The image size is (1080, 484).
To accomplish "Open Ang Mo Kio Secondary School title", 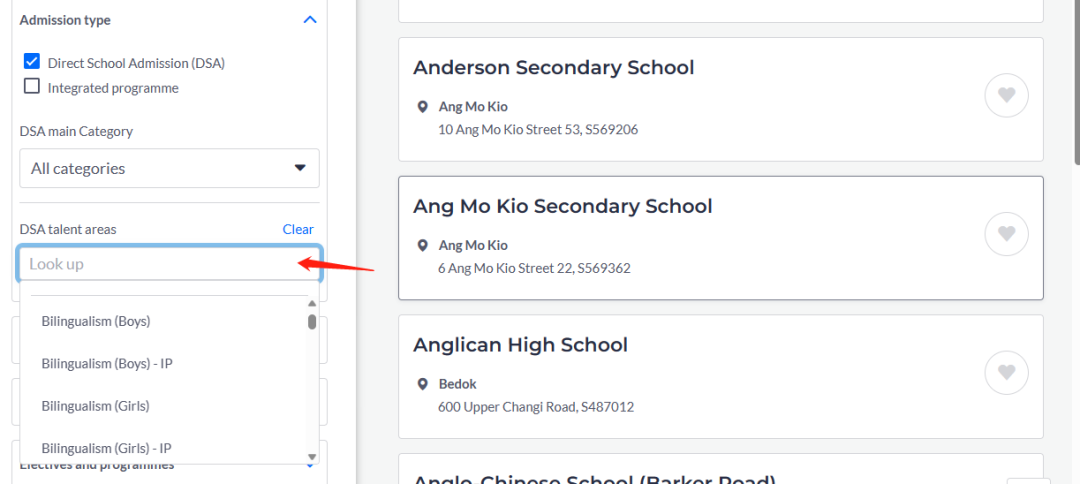I will click(563, 206).
